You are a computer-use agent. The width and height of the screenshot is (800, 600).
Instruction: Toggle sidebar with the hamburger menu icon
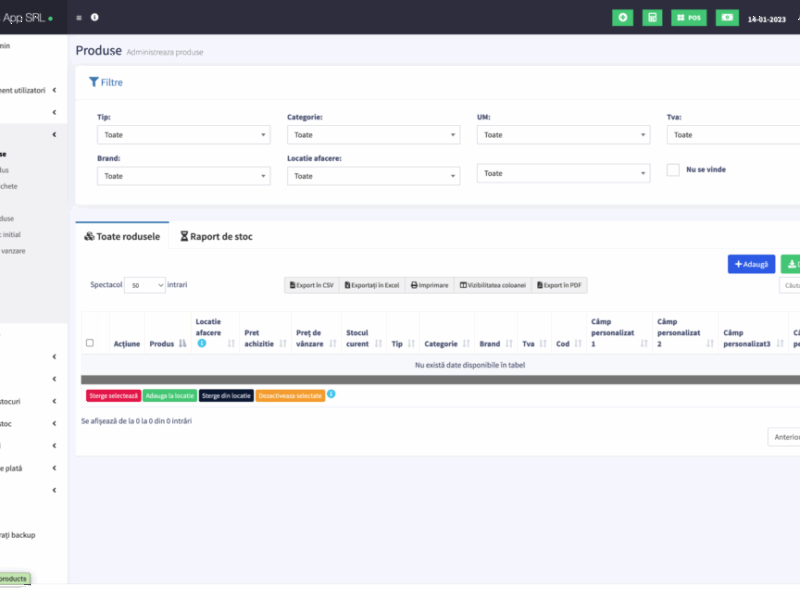click(79, 17)
